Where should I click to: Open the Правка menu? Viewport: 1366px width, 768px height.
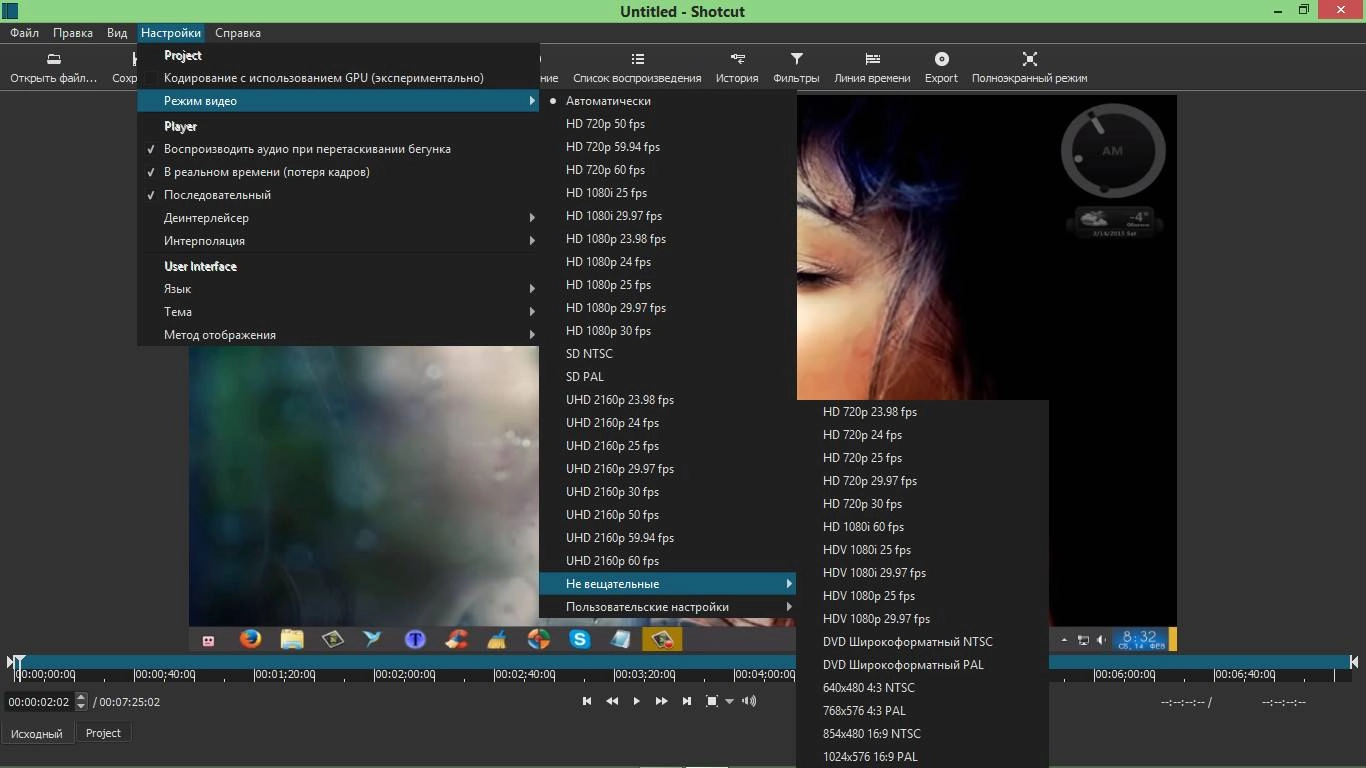pos(73,33)
